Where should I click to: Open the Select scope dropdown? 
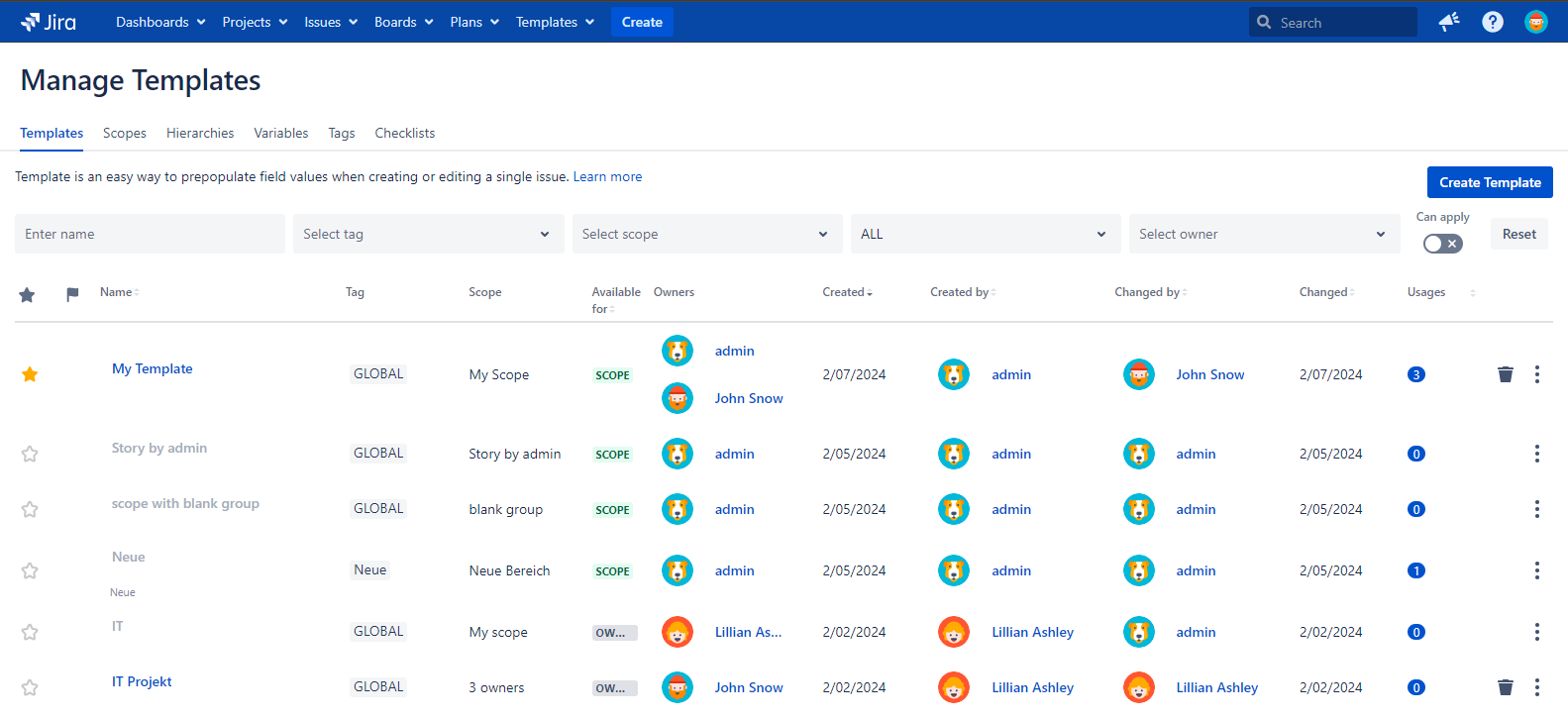[706, 234]
